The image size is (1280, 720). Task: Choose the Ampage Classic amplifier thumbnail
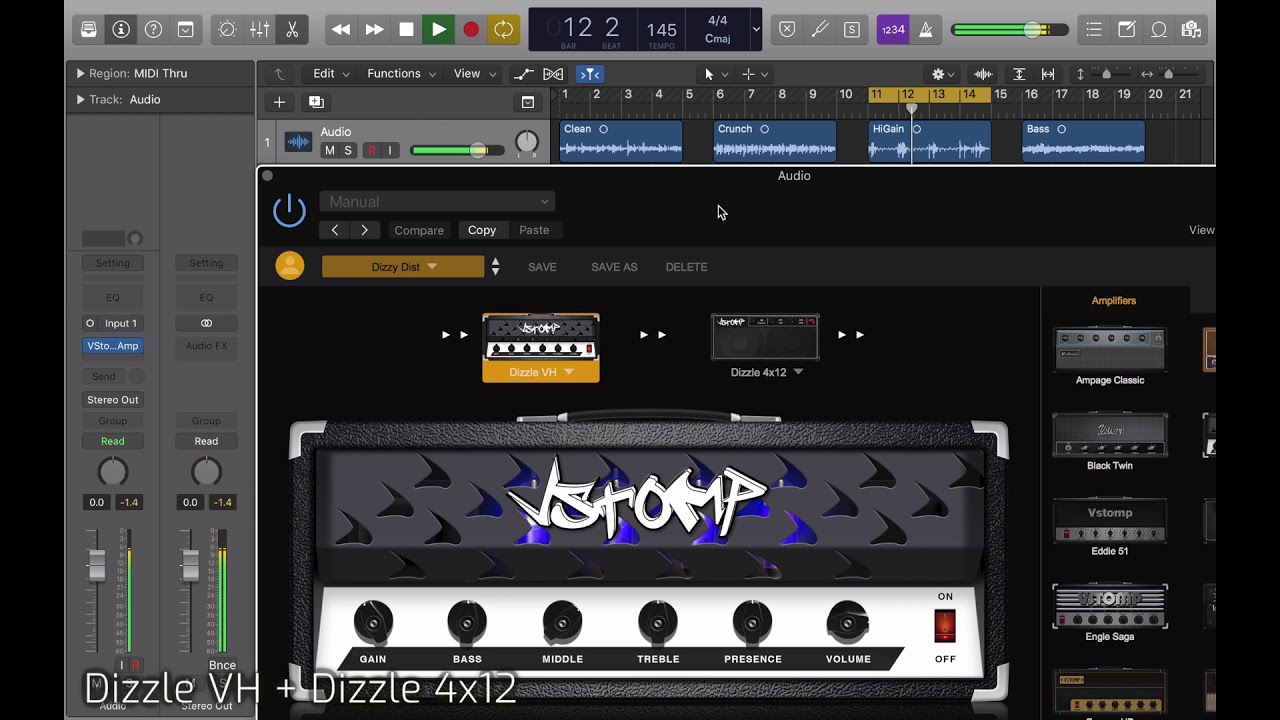[1110, 350]
